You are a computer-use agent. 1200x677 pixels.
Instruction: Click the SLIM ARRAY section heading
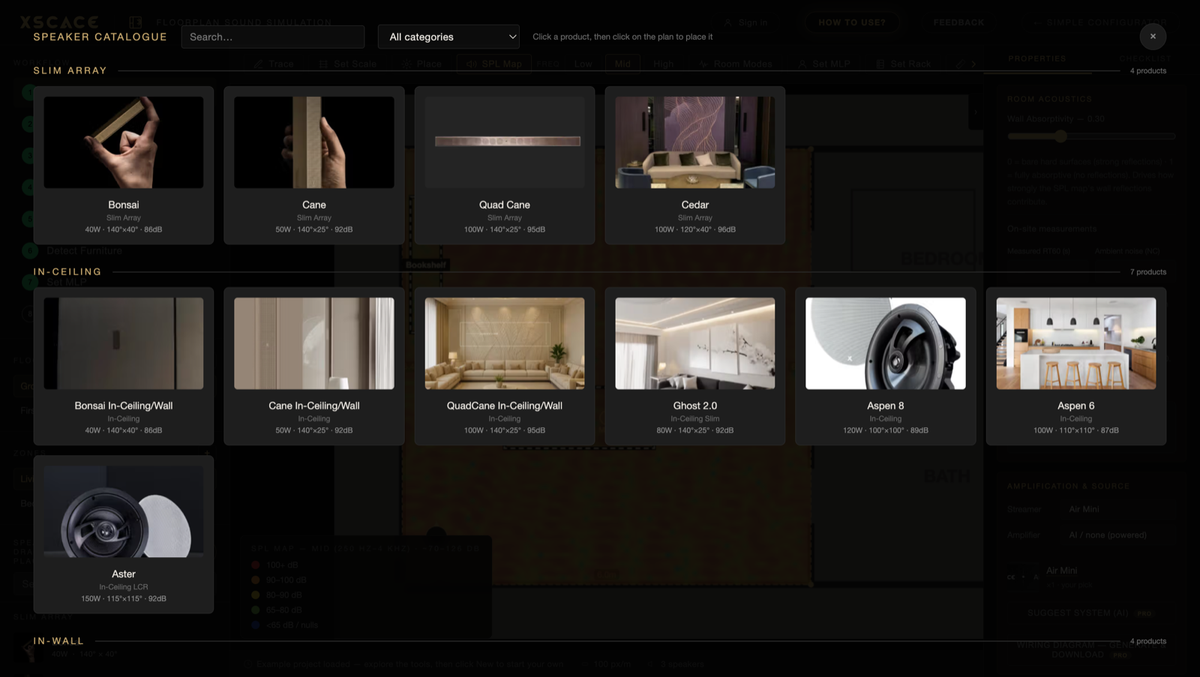pyautogui.click(x=70, y=71)
